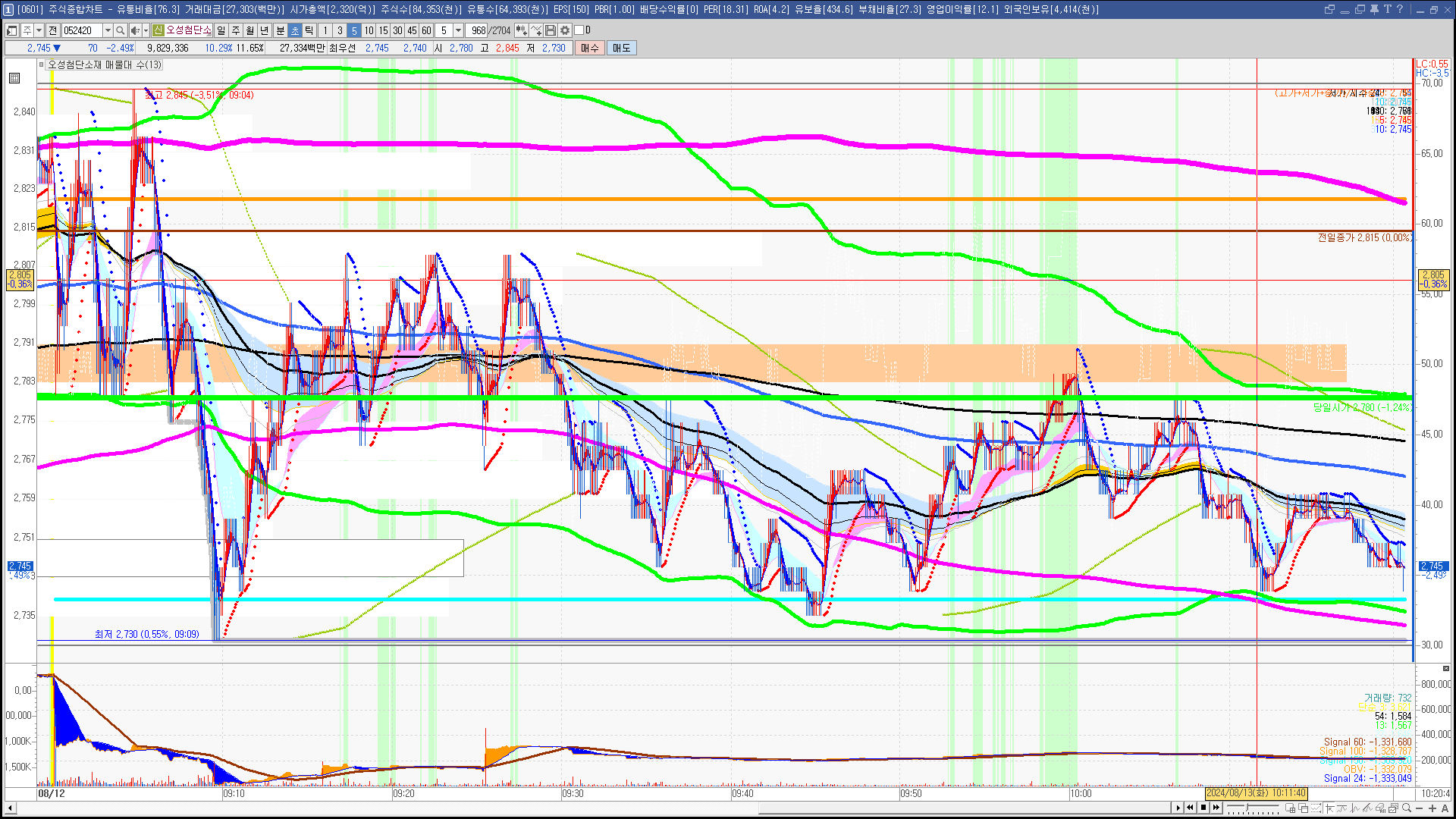Click the save chart floppy icon
Screen dimensions: 1456x819
point(551,30)
